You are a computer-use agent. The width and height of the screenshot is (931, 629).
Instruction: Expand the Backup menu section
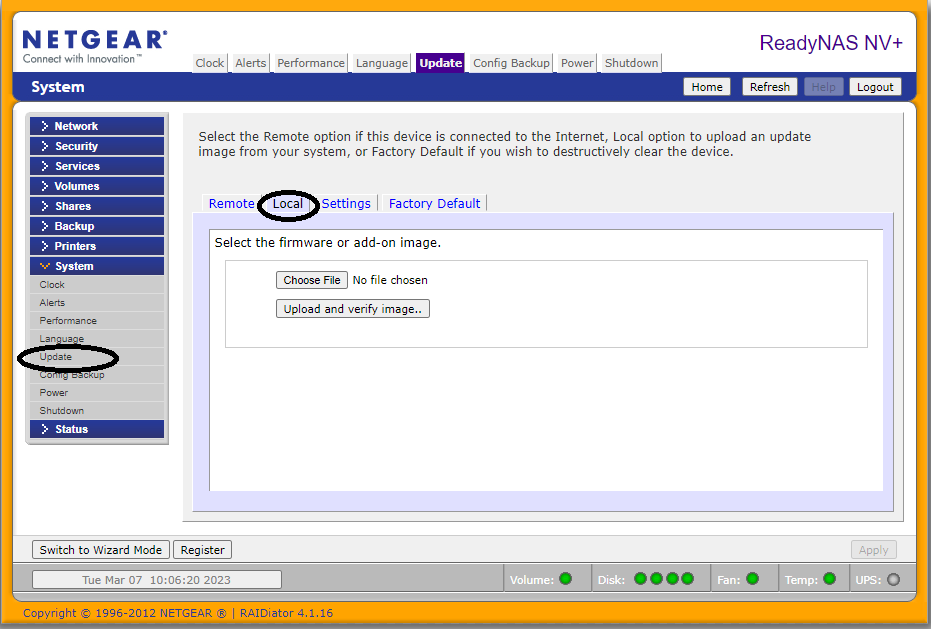tap(97, 226)
